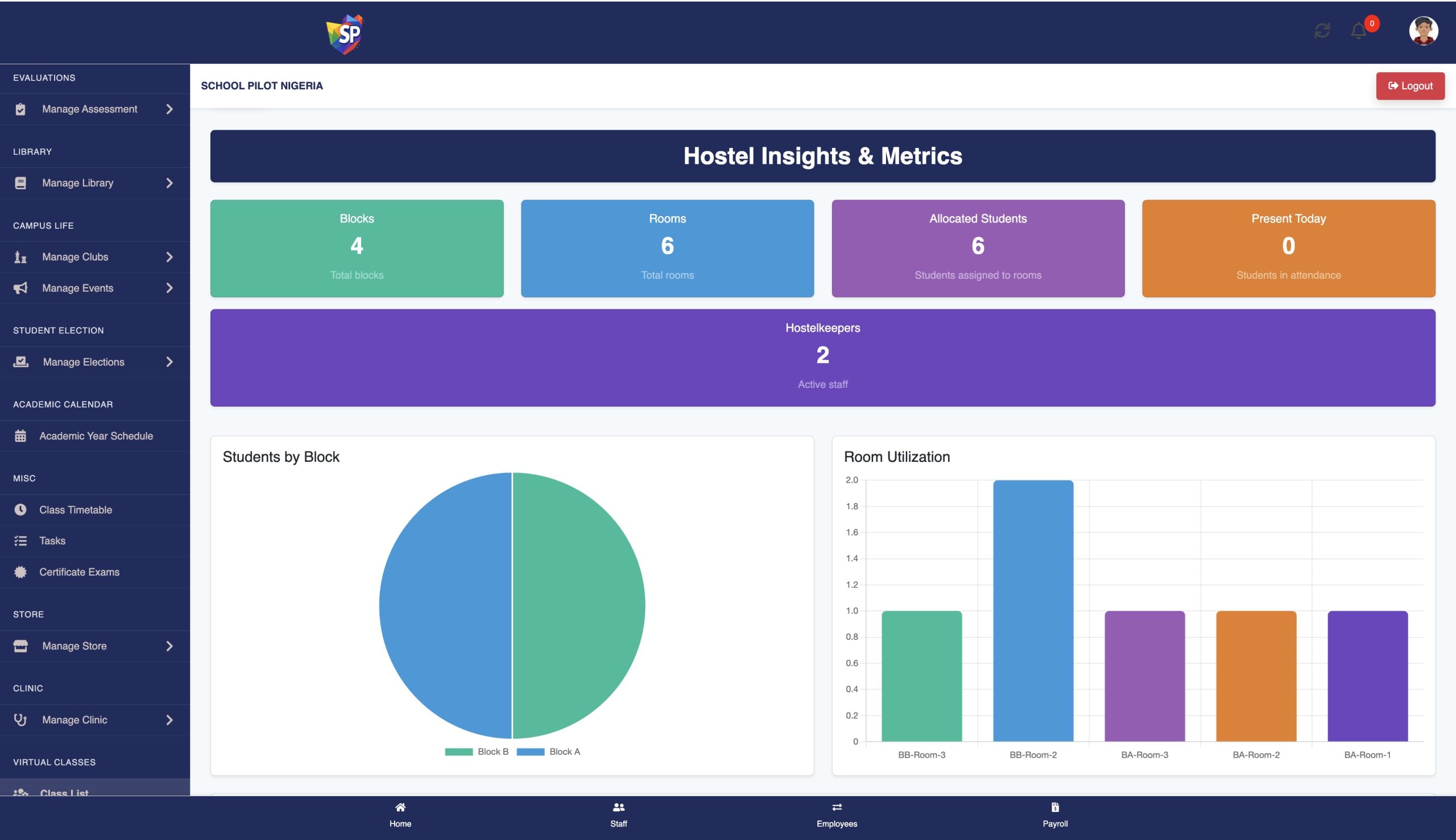1456x840 pixels.
Task: Expand the Manage Clinic chevron
Action: coord(169,719)
